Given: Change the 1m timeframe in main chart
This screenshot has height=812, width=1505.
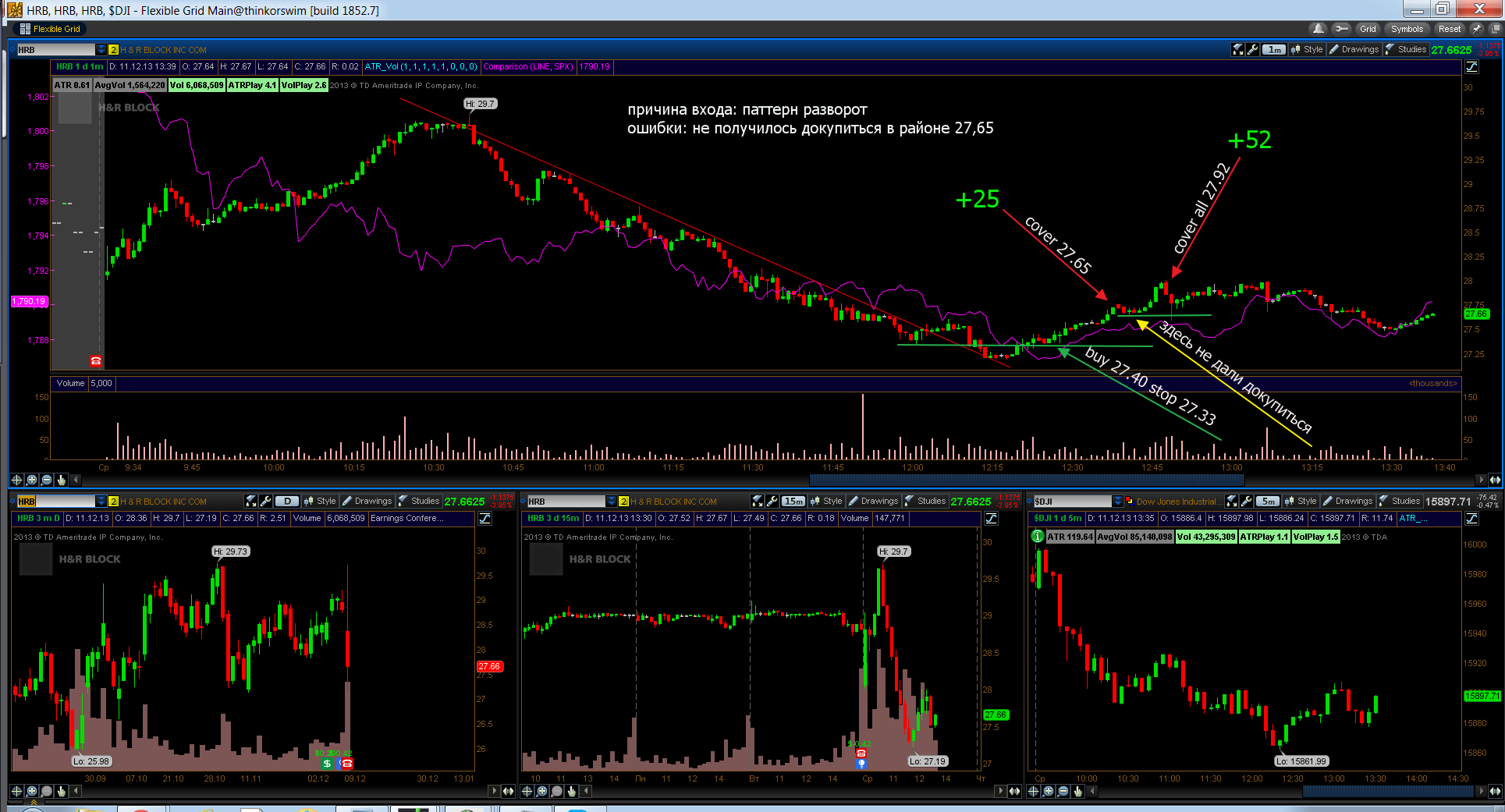Looking at the screenshot, I should 1274,49.
